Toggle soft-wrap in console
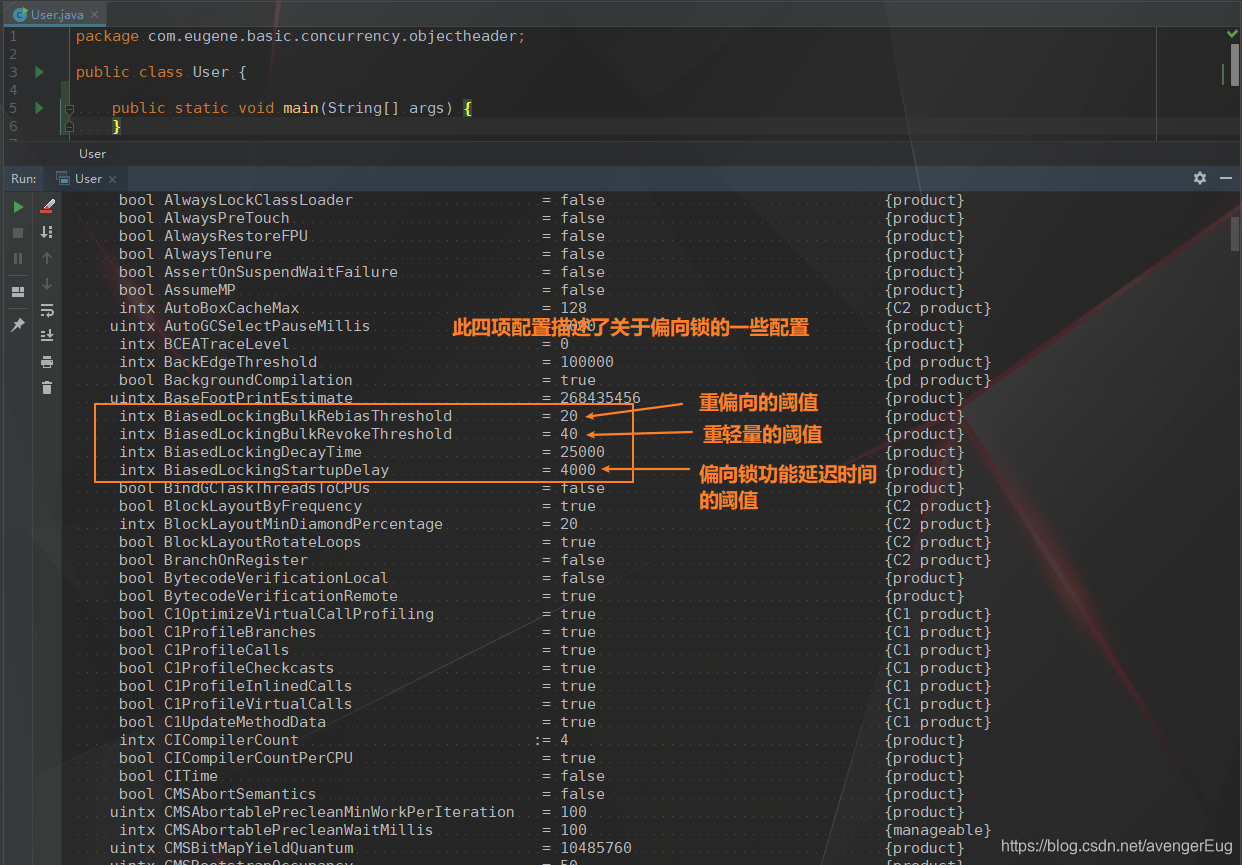Screen dimensions: 1242x865 [47, 310]
